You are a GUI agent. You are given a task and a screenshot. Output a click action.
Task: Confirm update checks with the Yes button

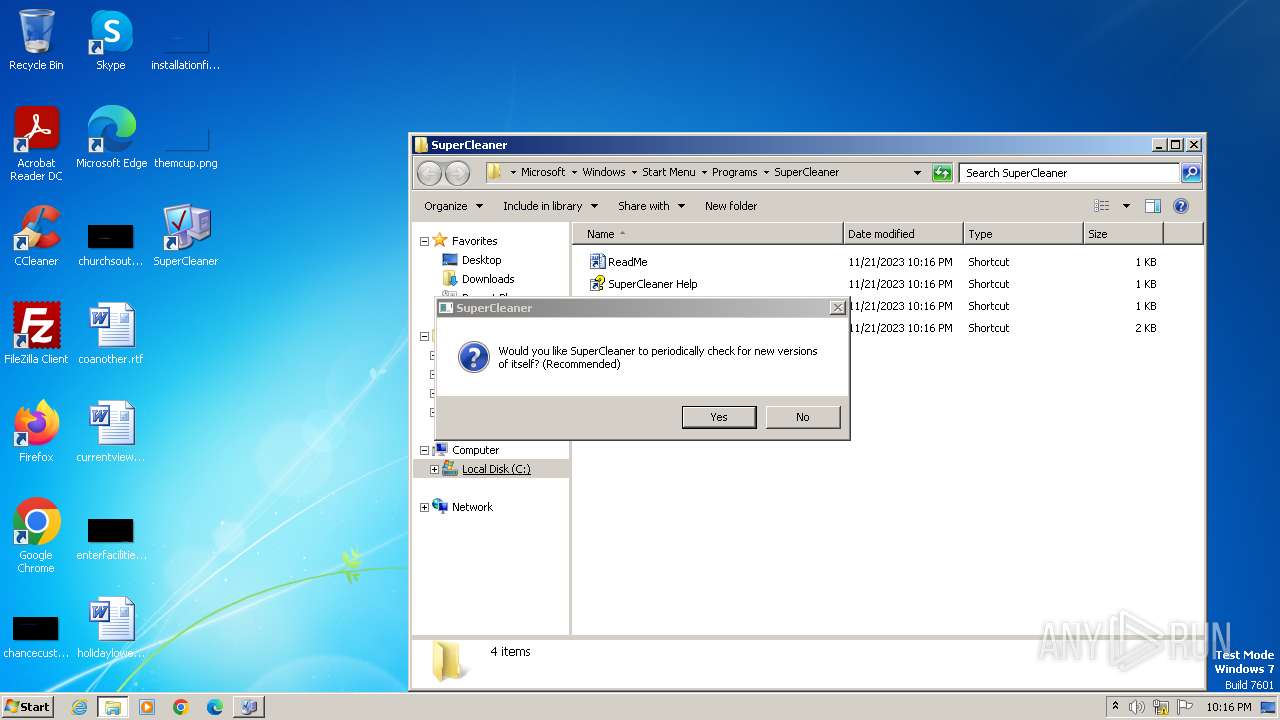718,417
